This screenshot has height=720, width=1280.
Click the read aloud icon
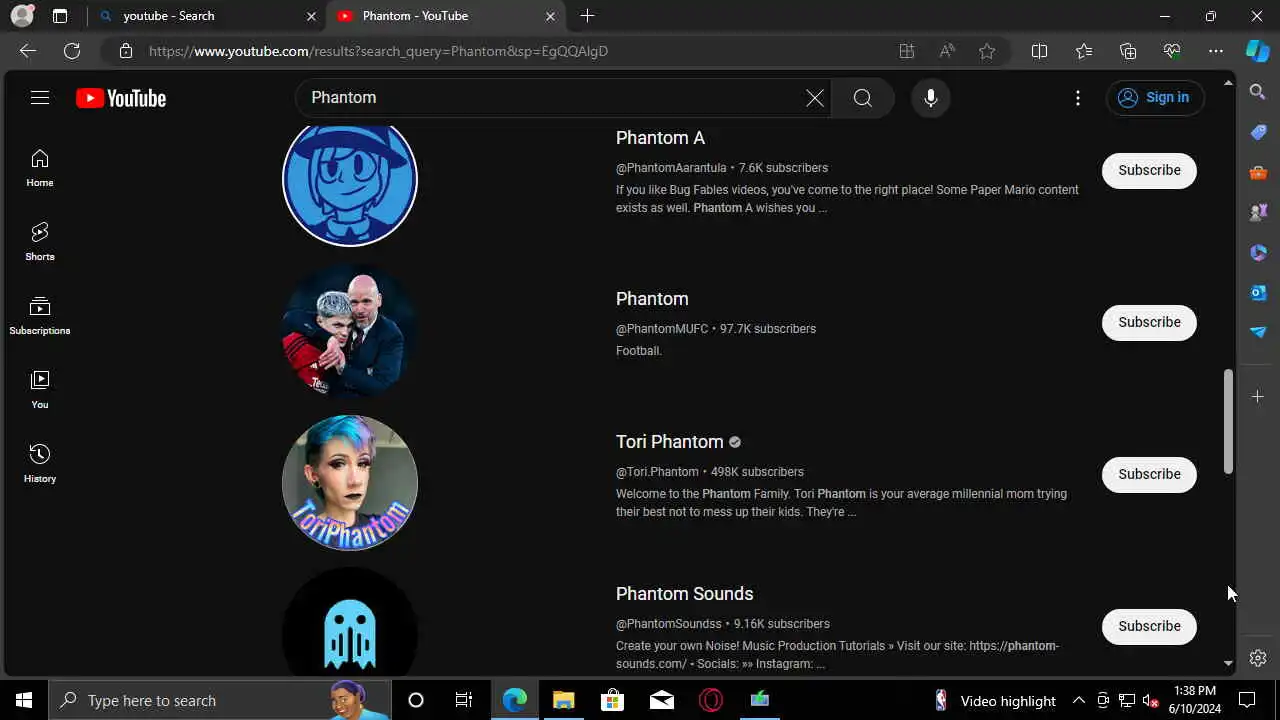(947, 51)
